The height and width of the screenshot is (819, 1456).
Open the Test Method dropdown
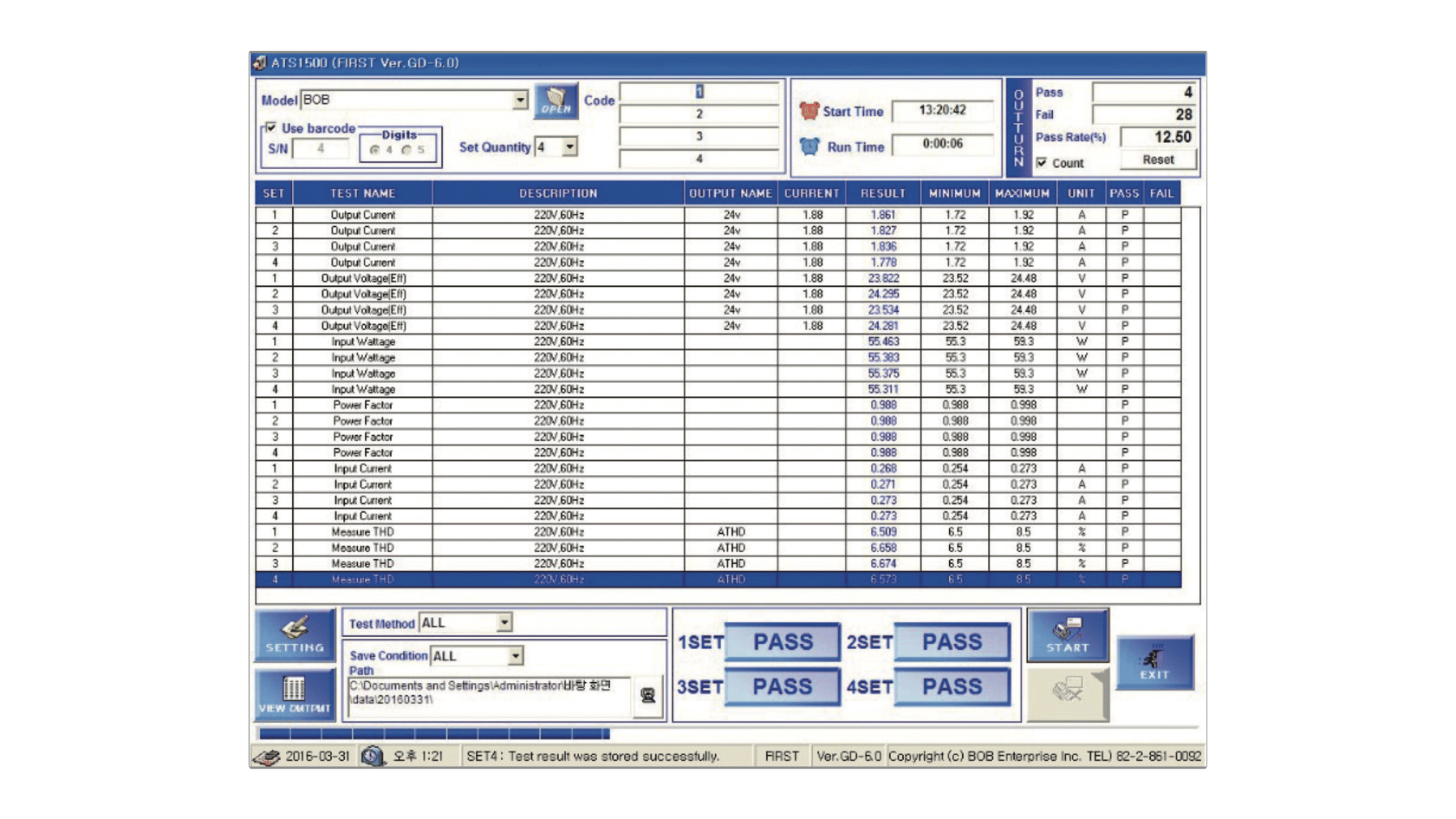[504, 622]
